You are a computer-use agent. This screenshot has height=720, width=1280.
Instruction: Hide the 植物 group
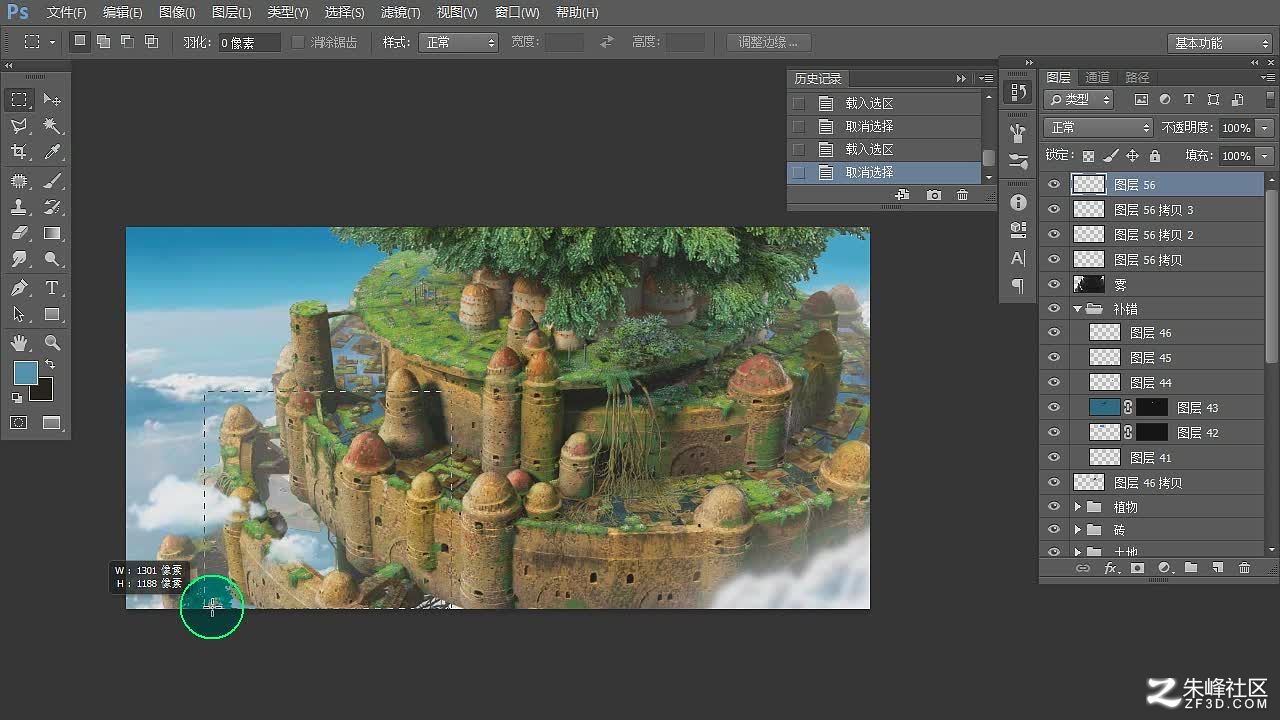[1053, 507]
